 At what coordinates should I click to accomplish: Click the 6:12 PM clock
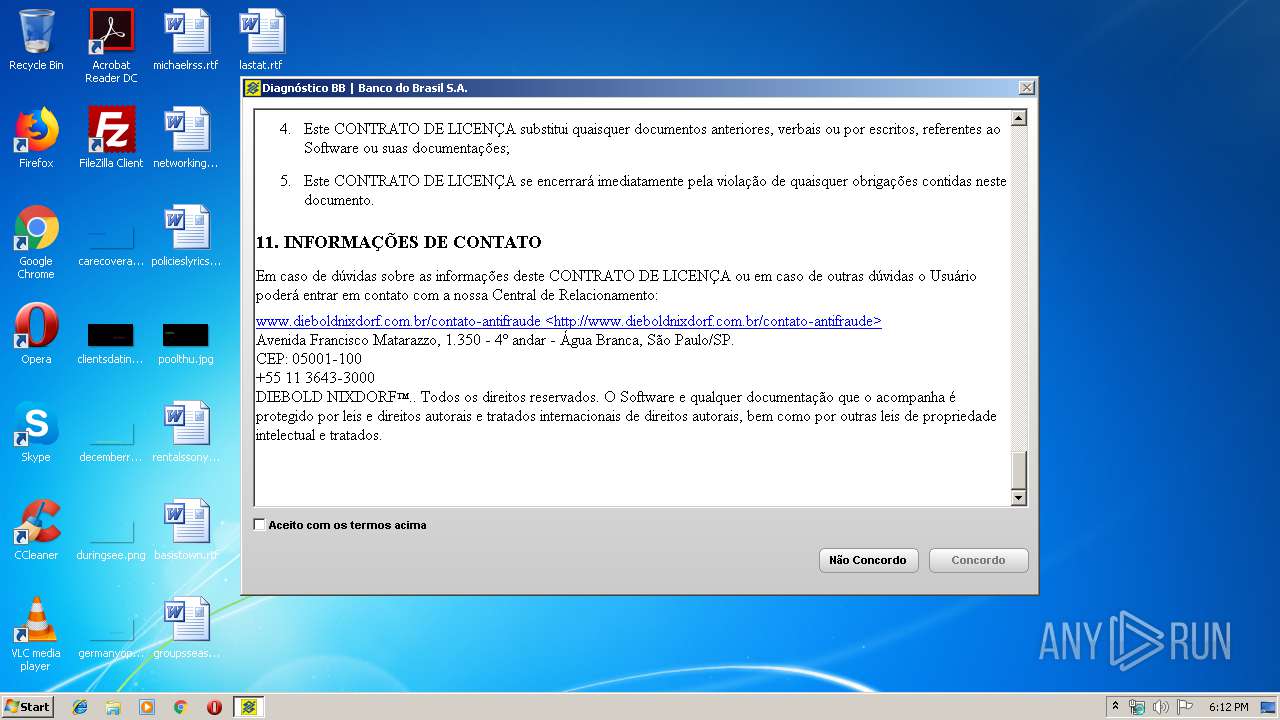(x=1228, y=707)
